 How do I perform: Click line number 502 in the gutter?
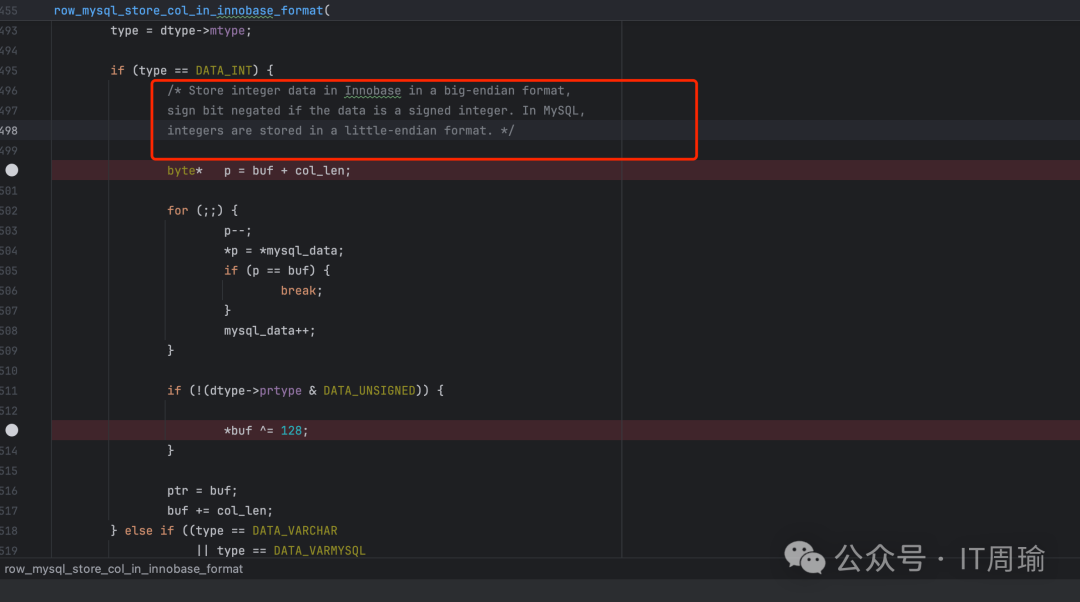pyautogui.click(x=9, y=210)
